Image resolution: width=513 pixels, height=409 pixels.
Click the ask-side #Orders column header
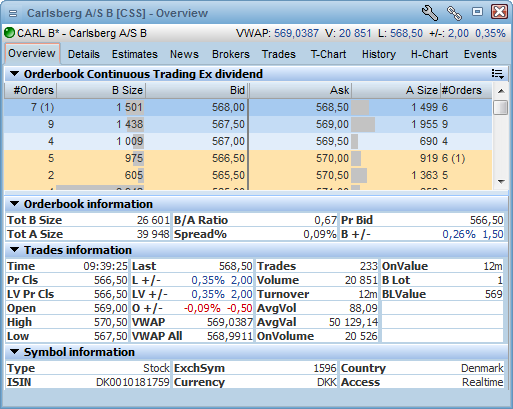tap(466, 90)
